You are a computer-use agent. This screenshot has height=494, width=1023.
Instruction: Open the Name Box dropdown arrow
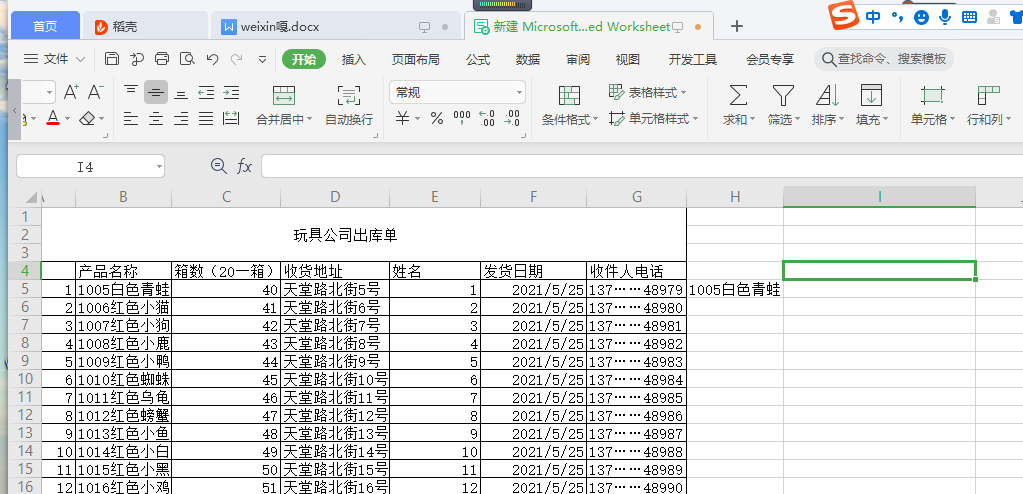[x=159, y=167]
